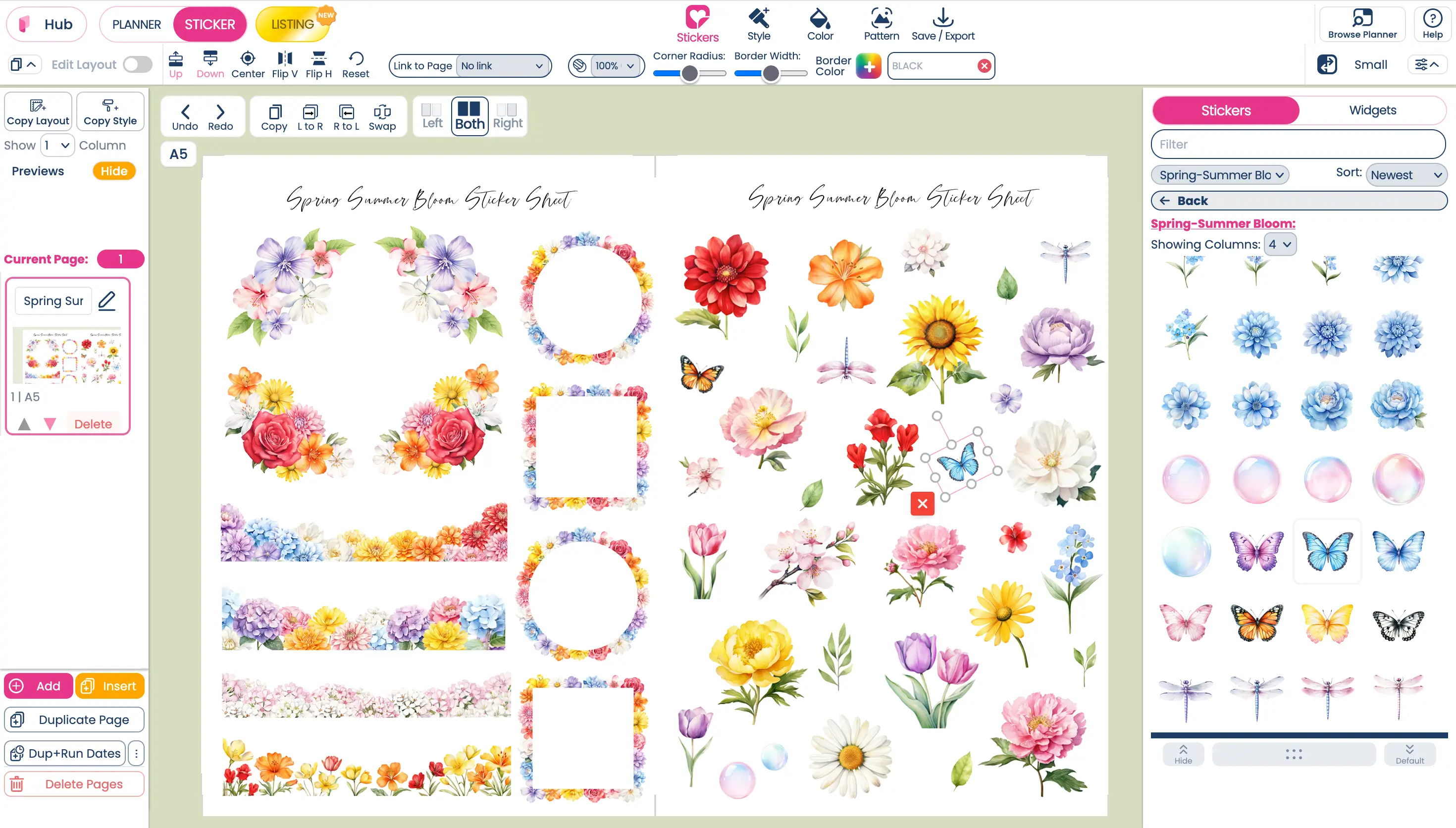Click the Reset rotation icon
The height and width of the screenshot is (828, 1456).
(356, 58)
